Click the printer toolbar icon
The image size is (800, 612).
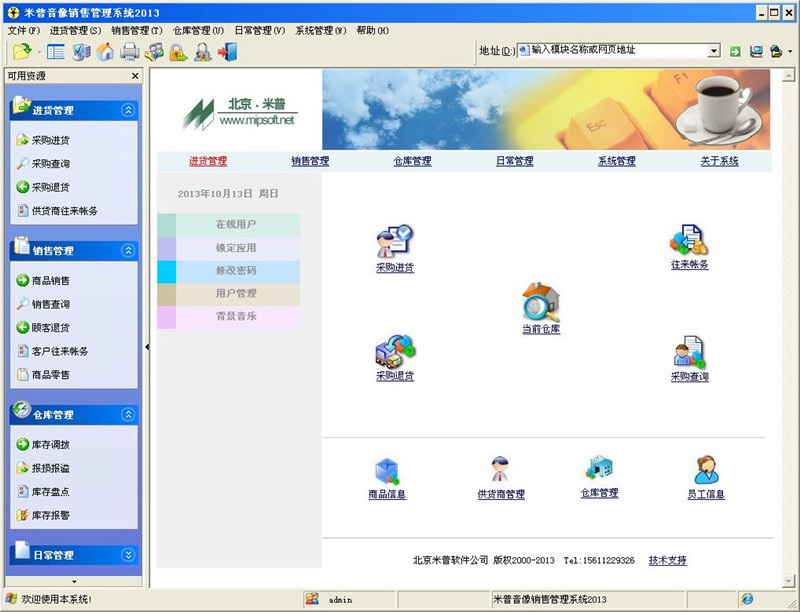click(x=130, y=52)
